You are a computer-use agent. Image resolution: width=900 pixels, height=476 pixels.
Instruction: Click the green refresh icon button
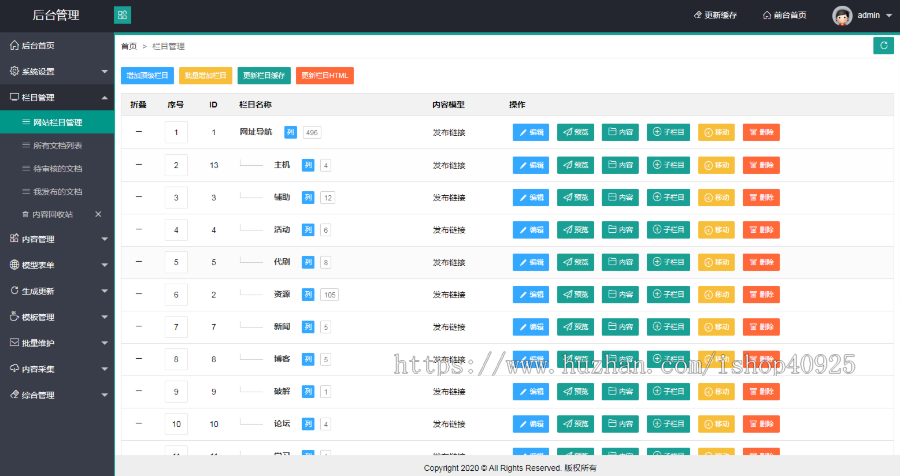point(882,45)
